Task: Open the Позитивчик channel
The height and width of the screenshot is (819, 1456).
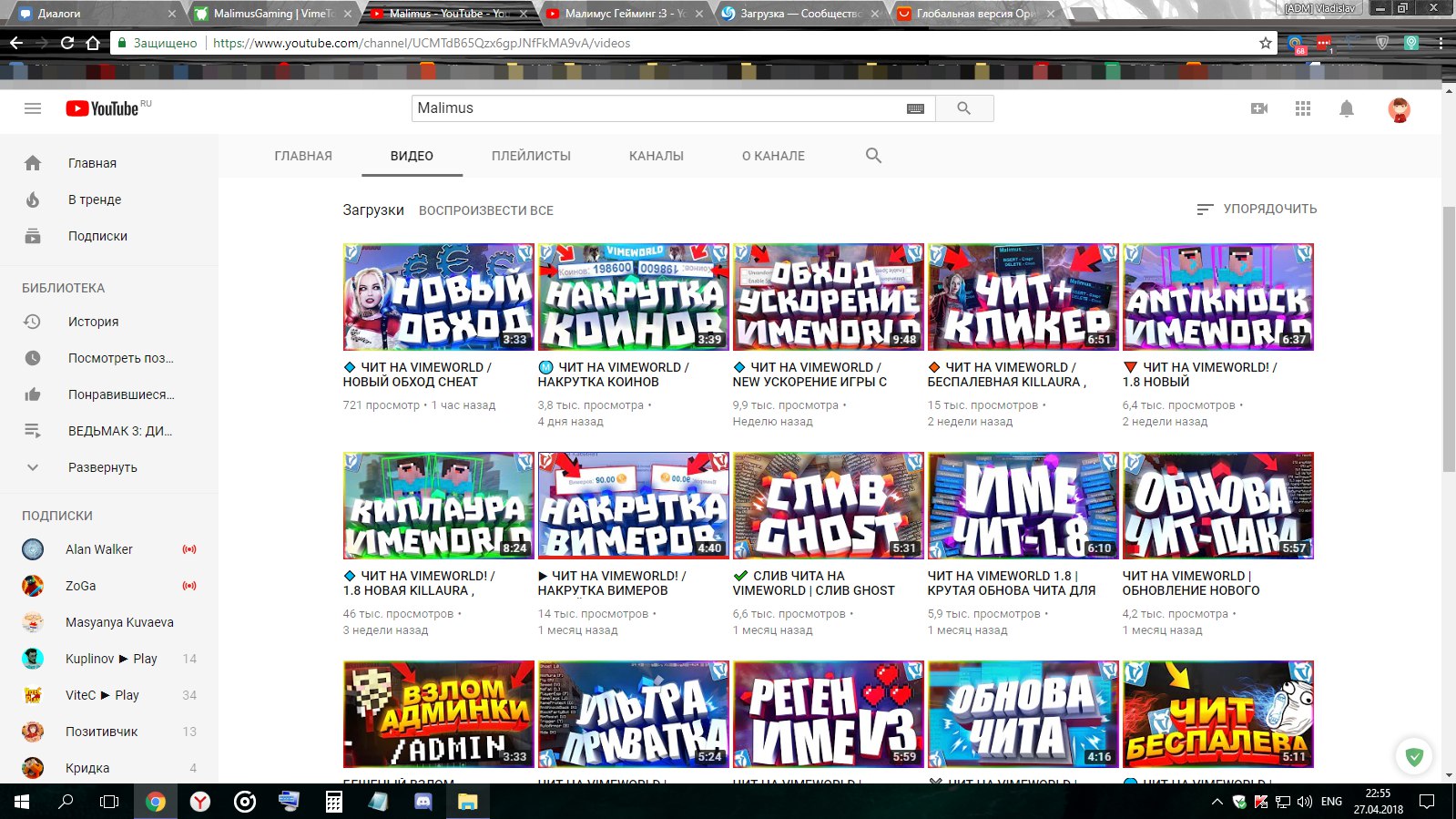Action: (109, 732)
